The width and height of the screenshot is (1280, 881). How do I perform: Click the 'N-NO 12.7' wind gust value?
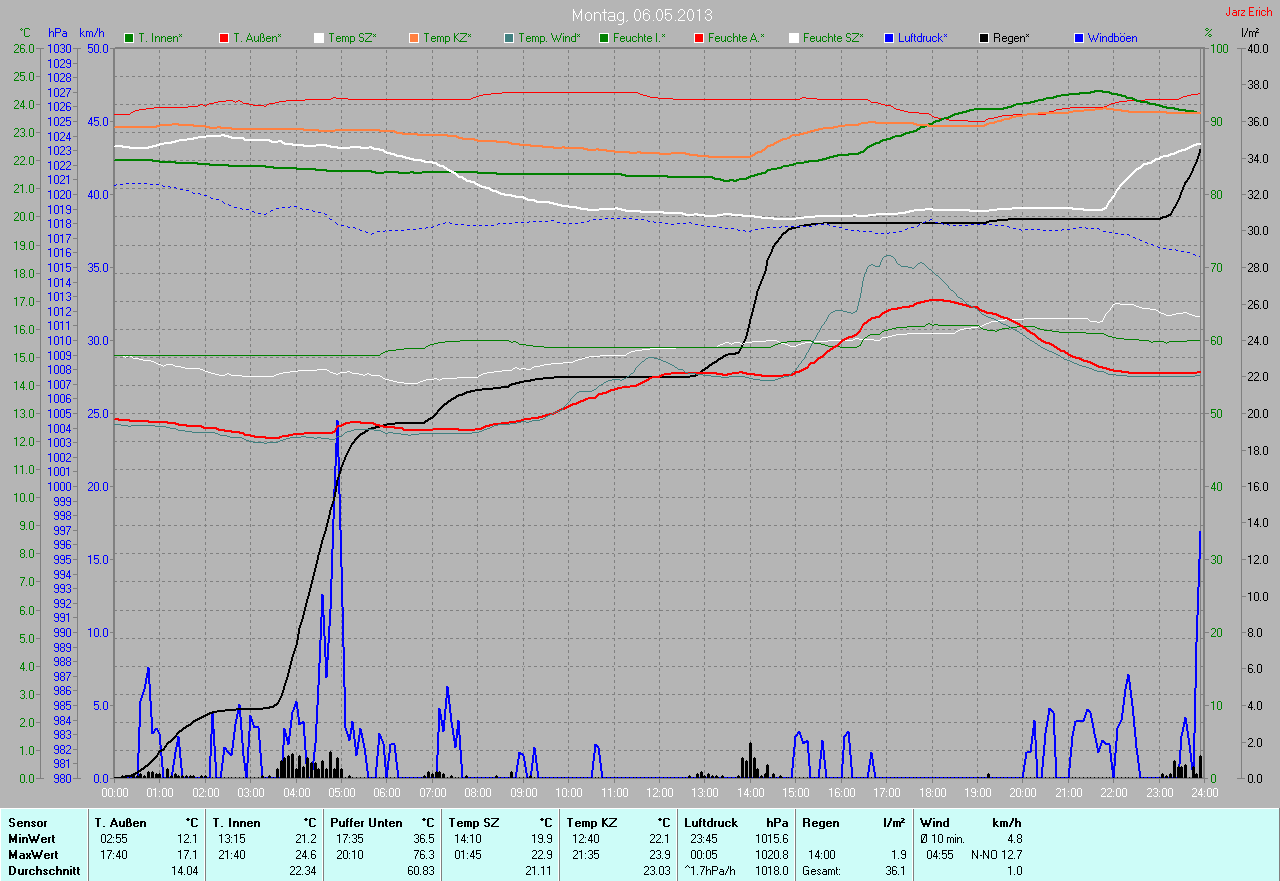coord(996,855)
